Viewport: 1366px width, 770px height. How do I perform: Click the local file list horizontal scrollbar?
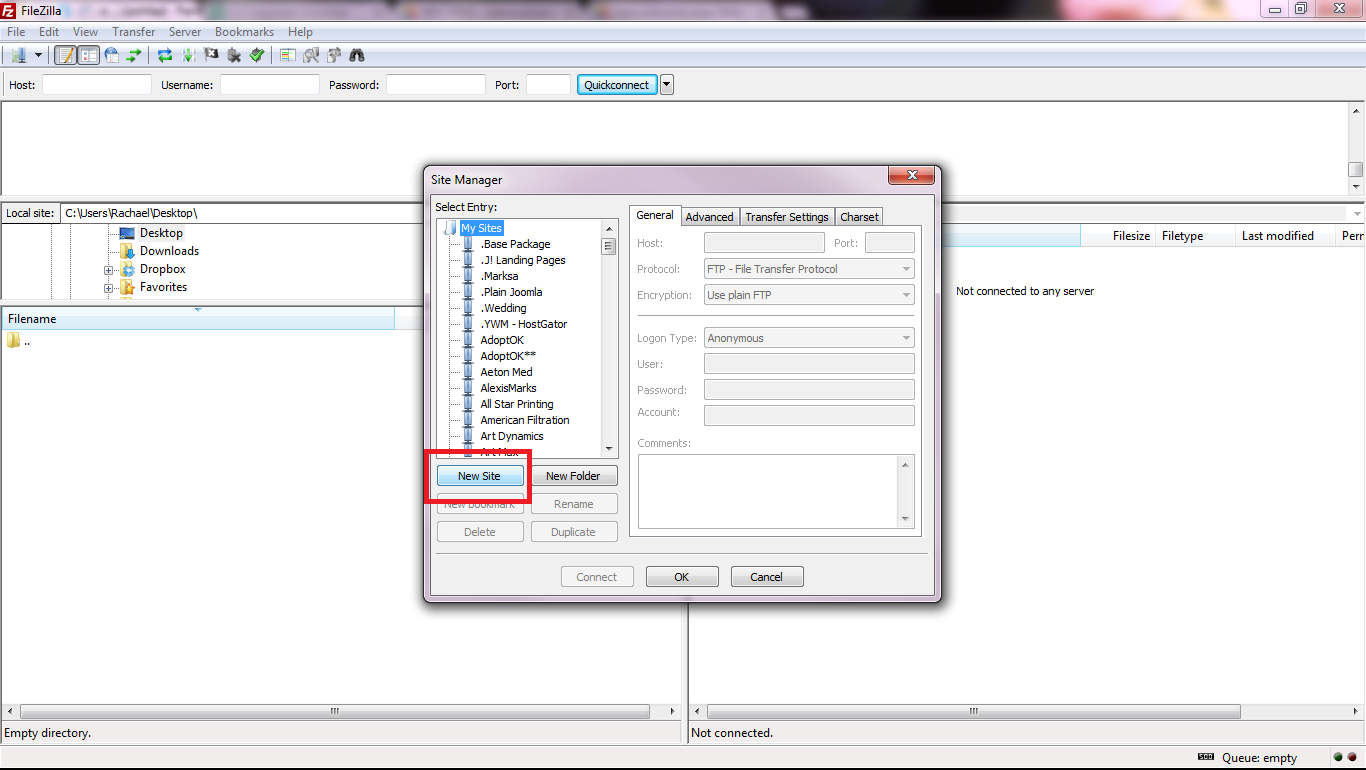(x=340, y=712)
